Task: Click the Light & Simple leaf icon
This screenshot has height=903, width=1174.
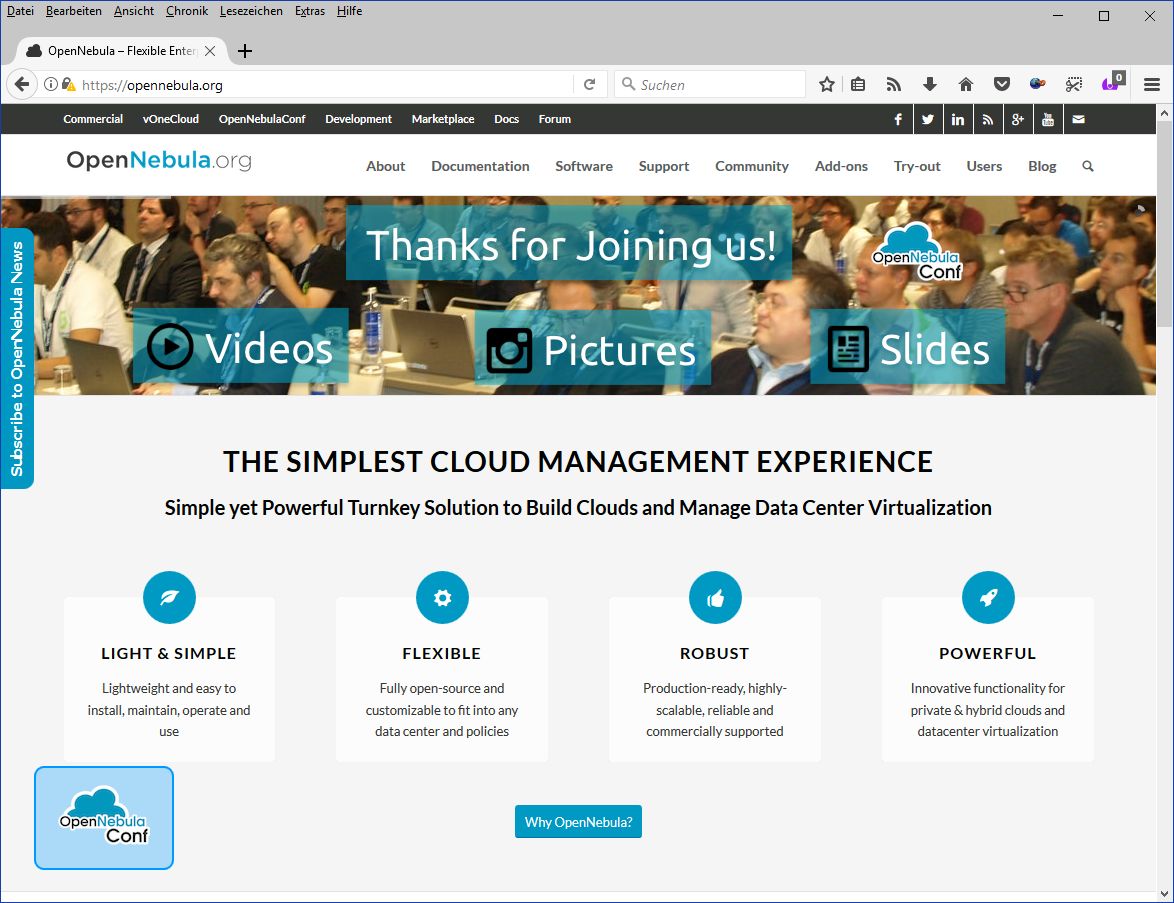Action: pyautogui.click(x=169, y=598)
